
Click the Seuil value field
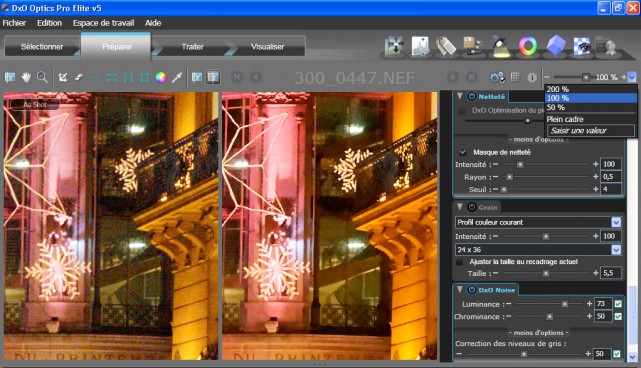point(611,189)
